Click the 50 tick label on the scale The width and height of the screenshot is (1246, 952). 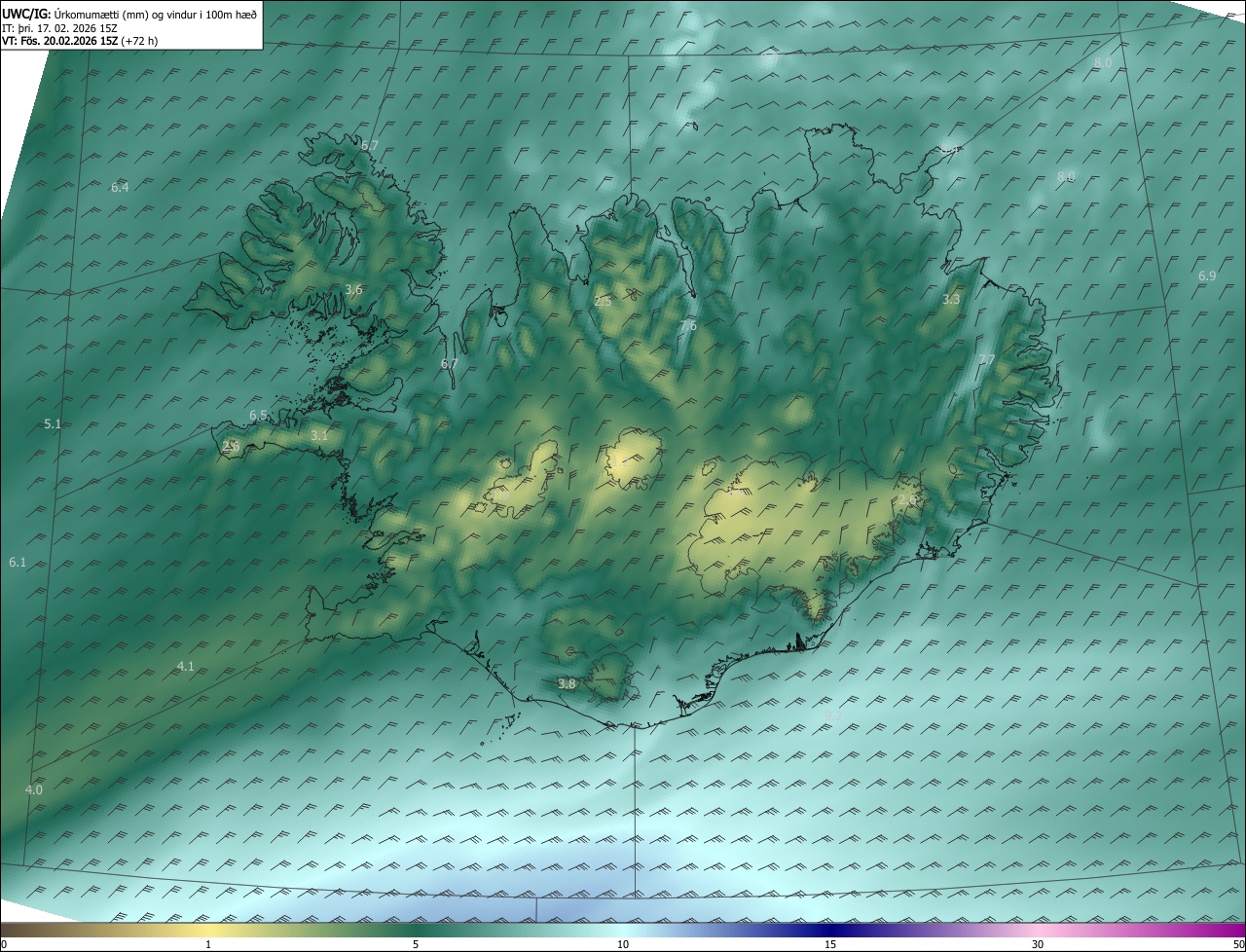[x=1238, y=944]
